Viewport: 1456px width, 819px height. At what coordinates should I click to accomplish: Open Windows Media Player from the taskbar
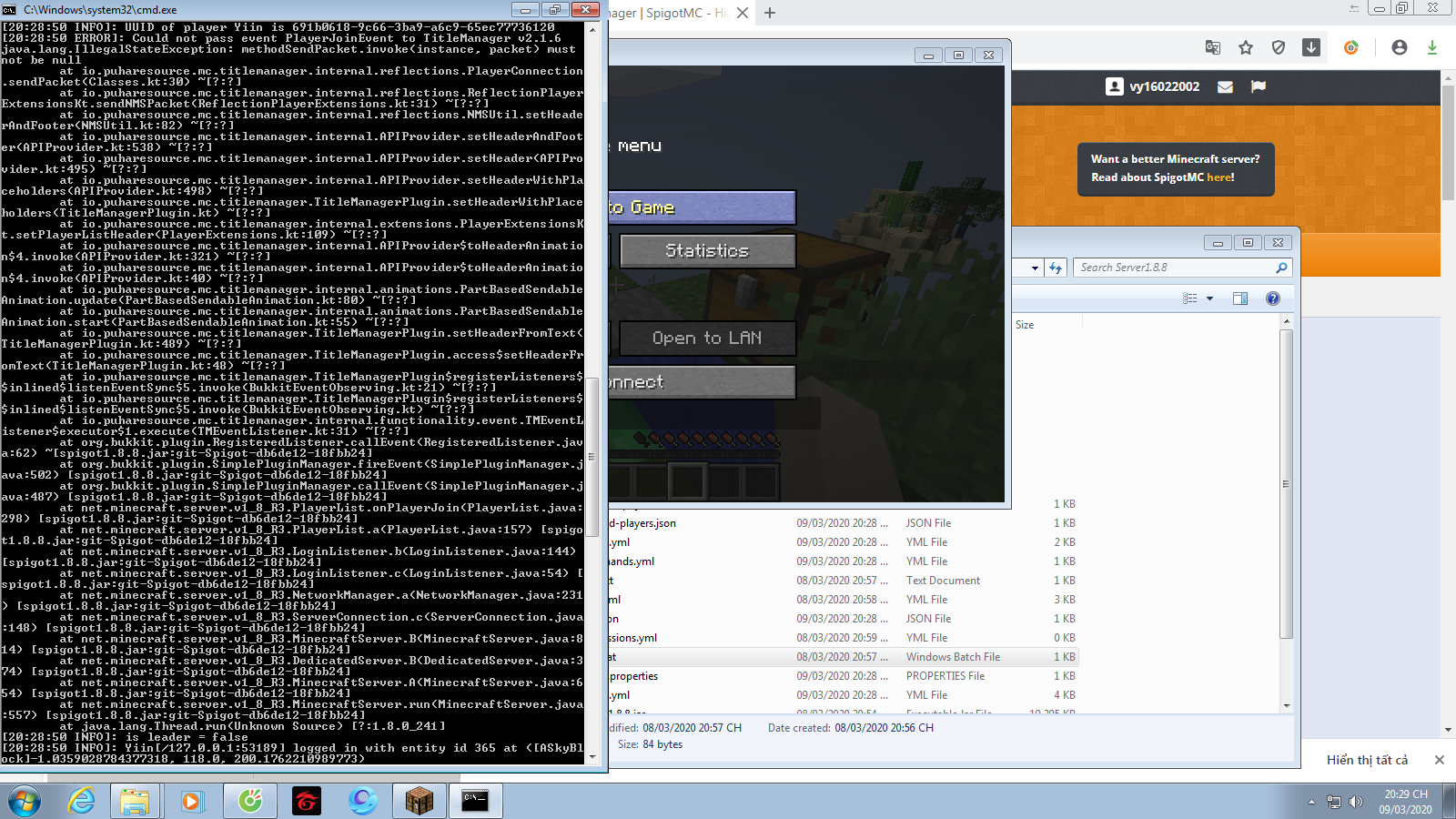(x=191, y=801)
